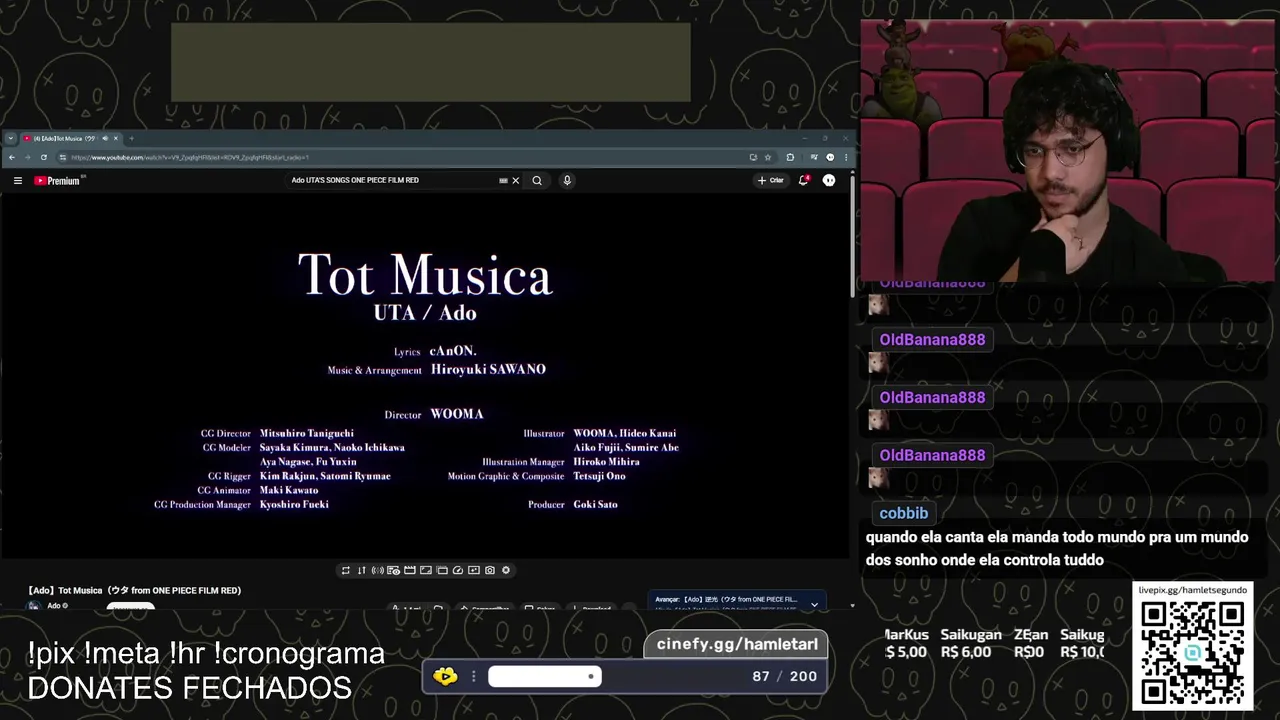Run YouTube search with magnifier button
The height and width of the screenshot is (720, 1280).
click(537, 181)
